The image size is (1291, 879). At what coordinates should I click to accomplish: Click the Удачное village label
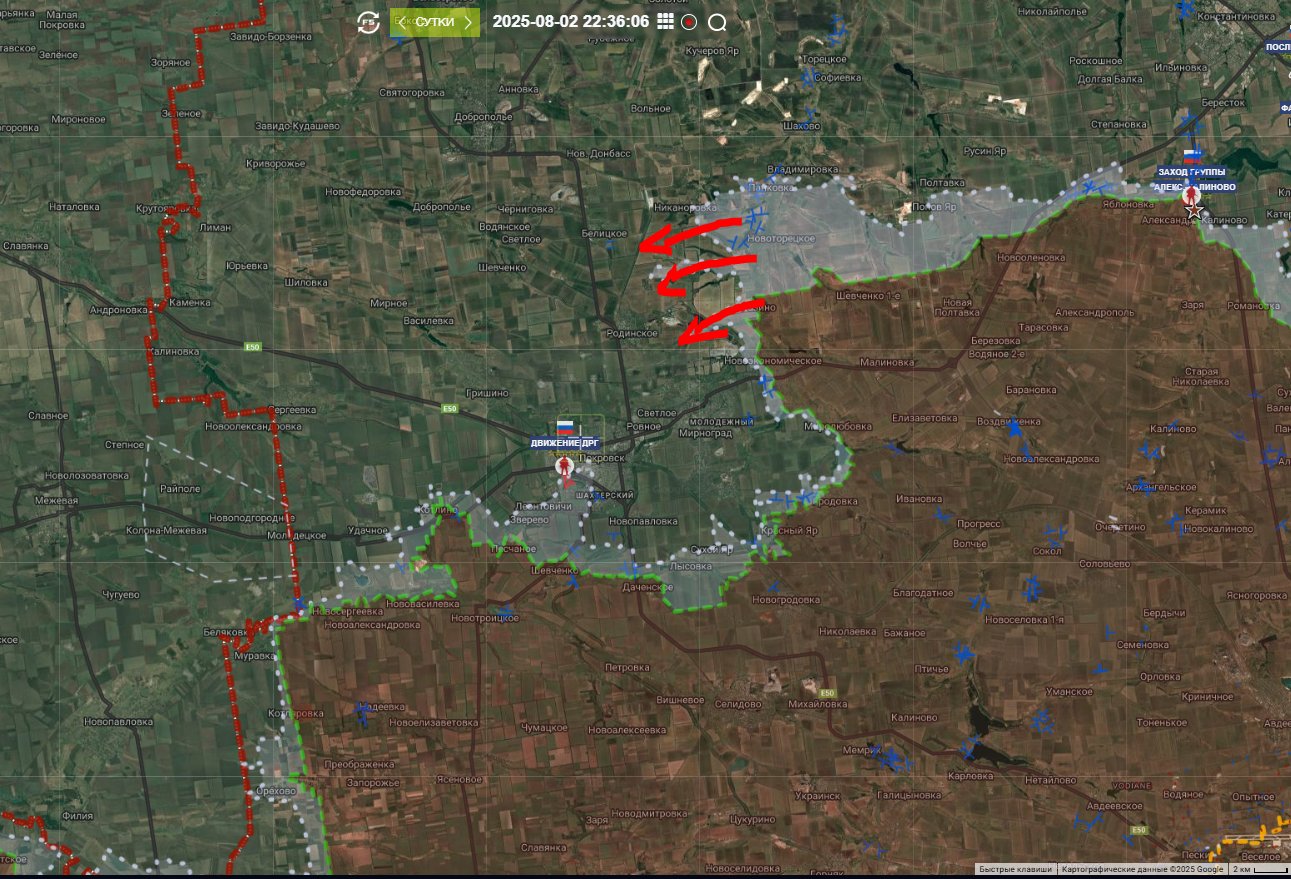(367, 530)
